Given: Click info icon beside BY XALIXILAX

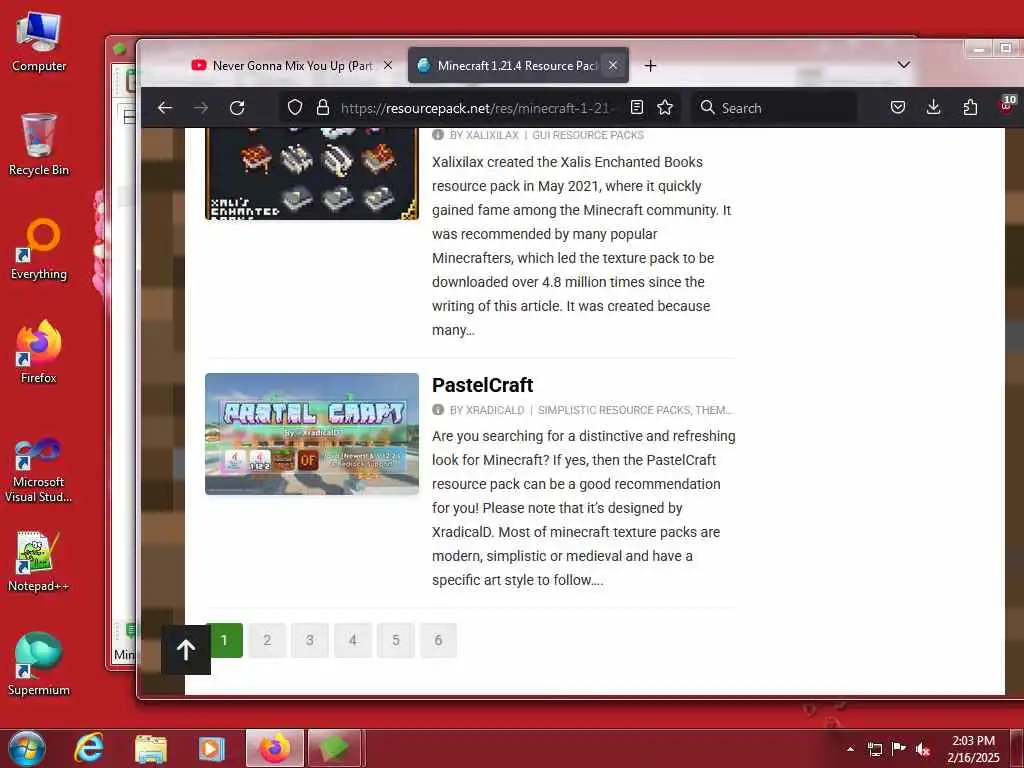Looking at the screenshot, I should click(x=438, y=135).
